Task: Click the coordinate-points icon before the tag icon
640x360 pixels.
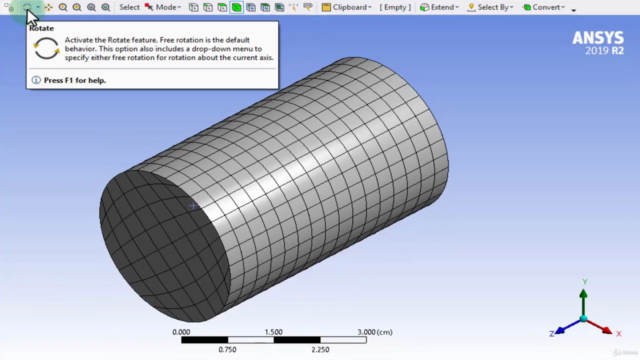Action: pos(293,7)
